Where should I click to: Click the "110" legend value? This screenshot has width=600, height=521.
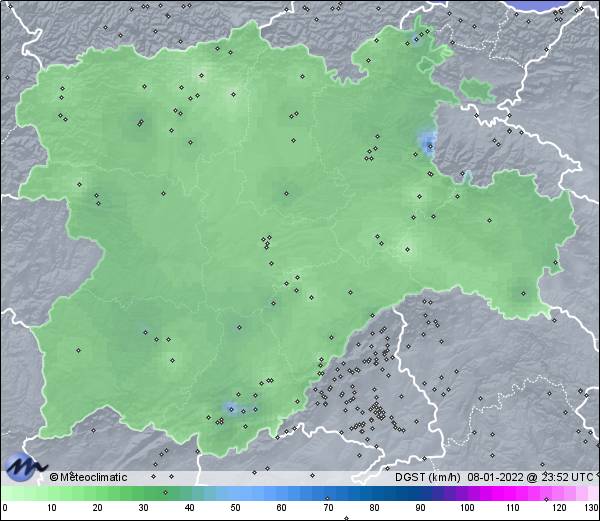(513, 508)
